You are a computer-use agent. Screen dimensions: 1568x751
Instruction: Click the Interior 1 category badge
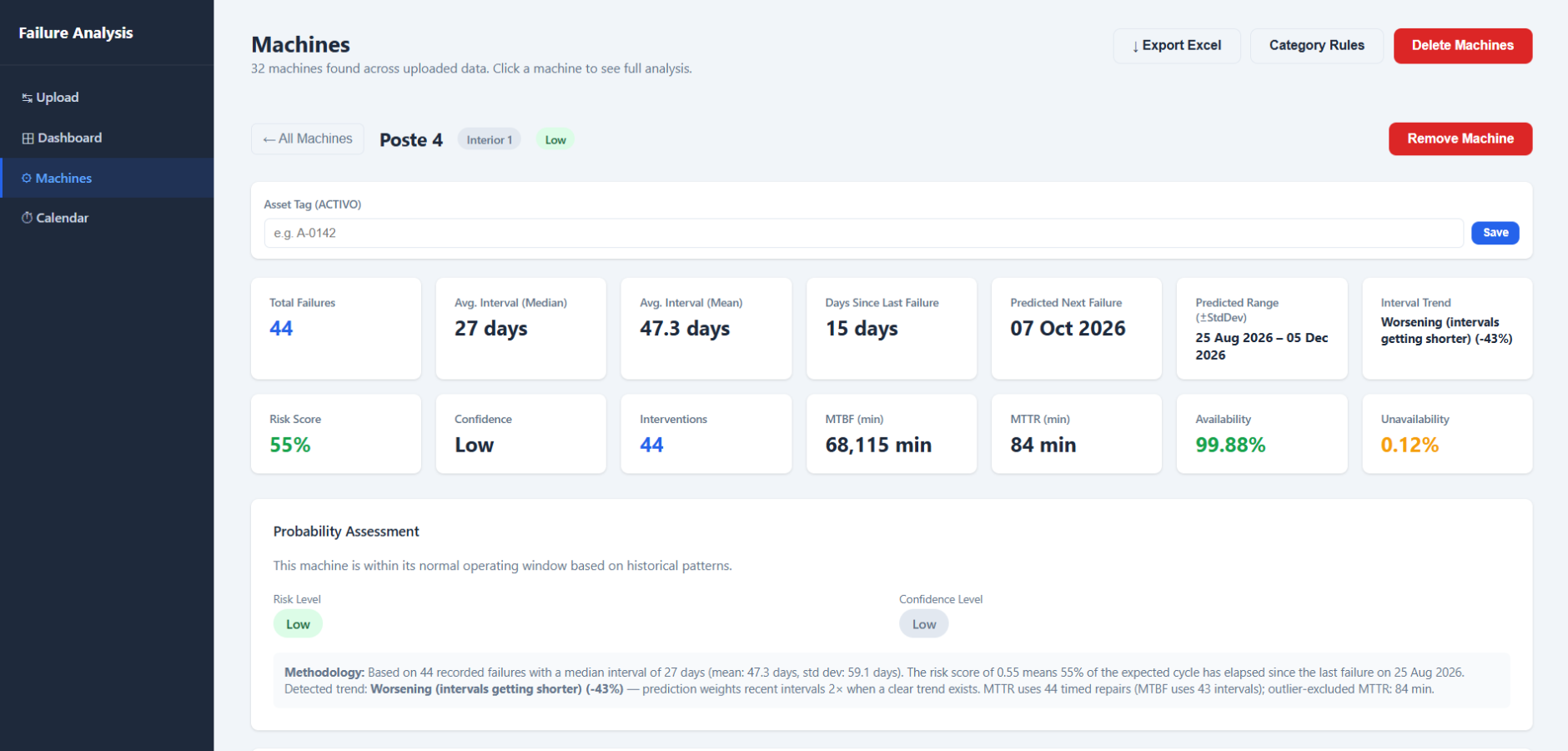pos(489,139)
